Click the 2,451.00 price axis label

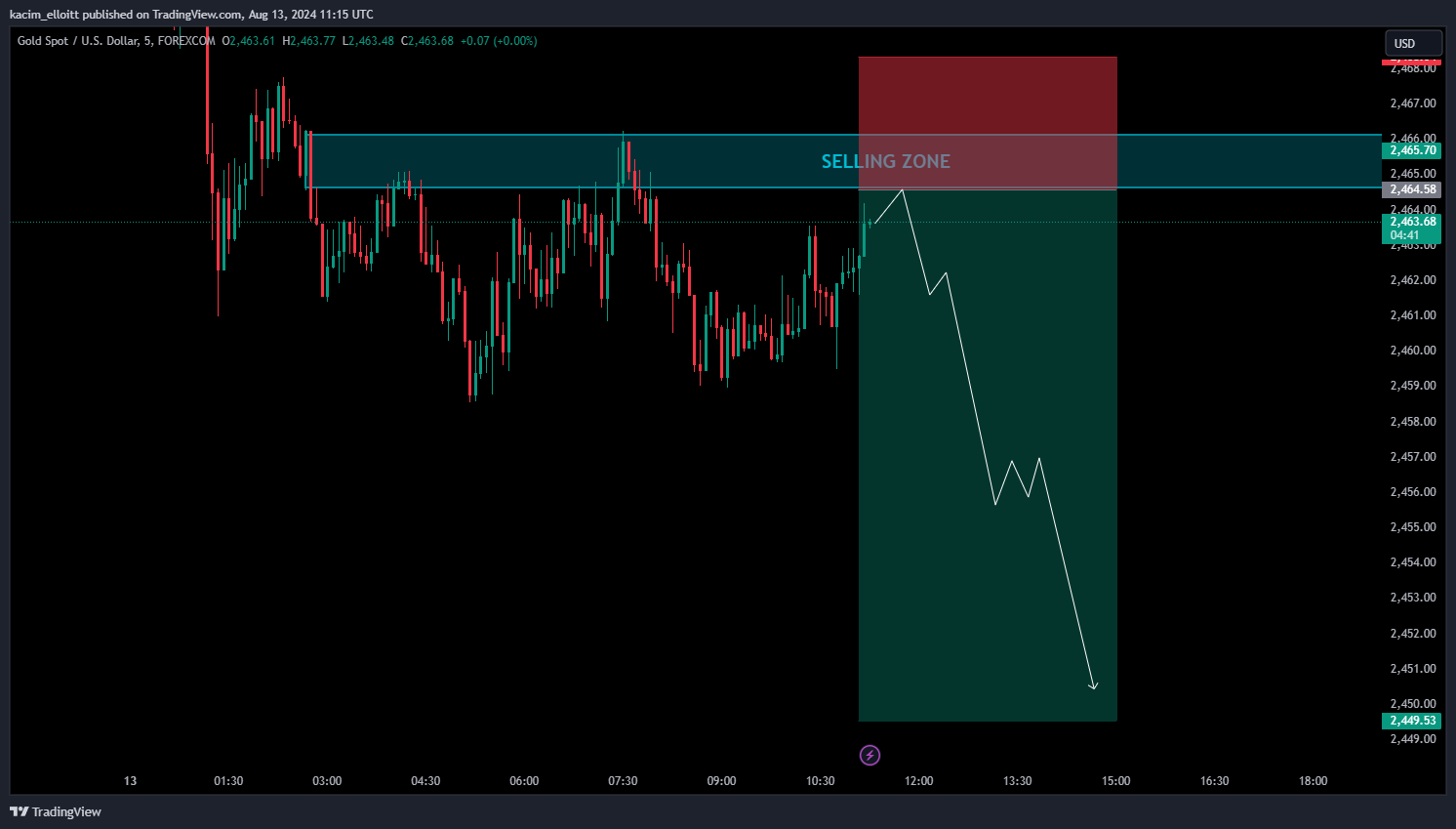coord(1413,669)
